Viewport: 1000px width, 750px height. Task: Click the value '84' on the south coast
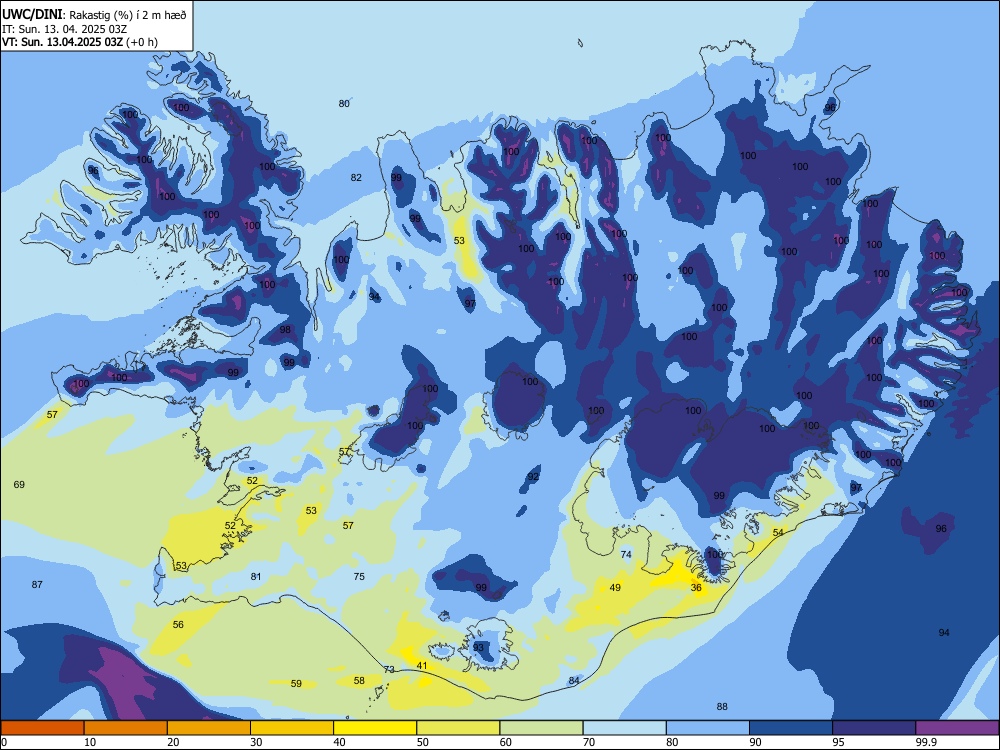574,681
